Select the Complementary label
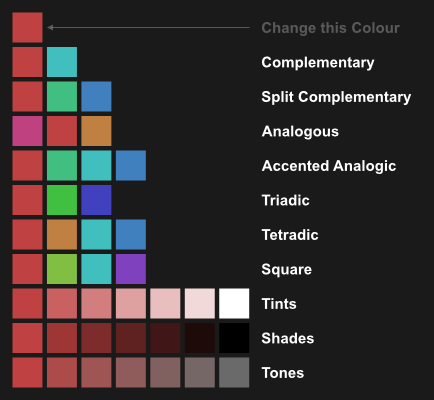 pyautogui.click(x=318, y=63)
